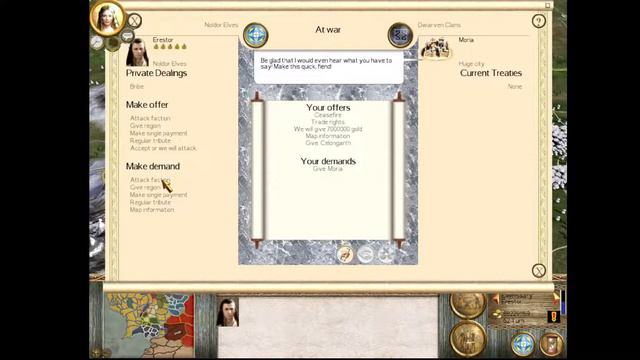
Task: Click the campaign minimap
Action: pyautogui.click(x=149, y=325)
